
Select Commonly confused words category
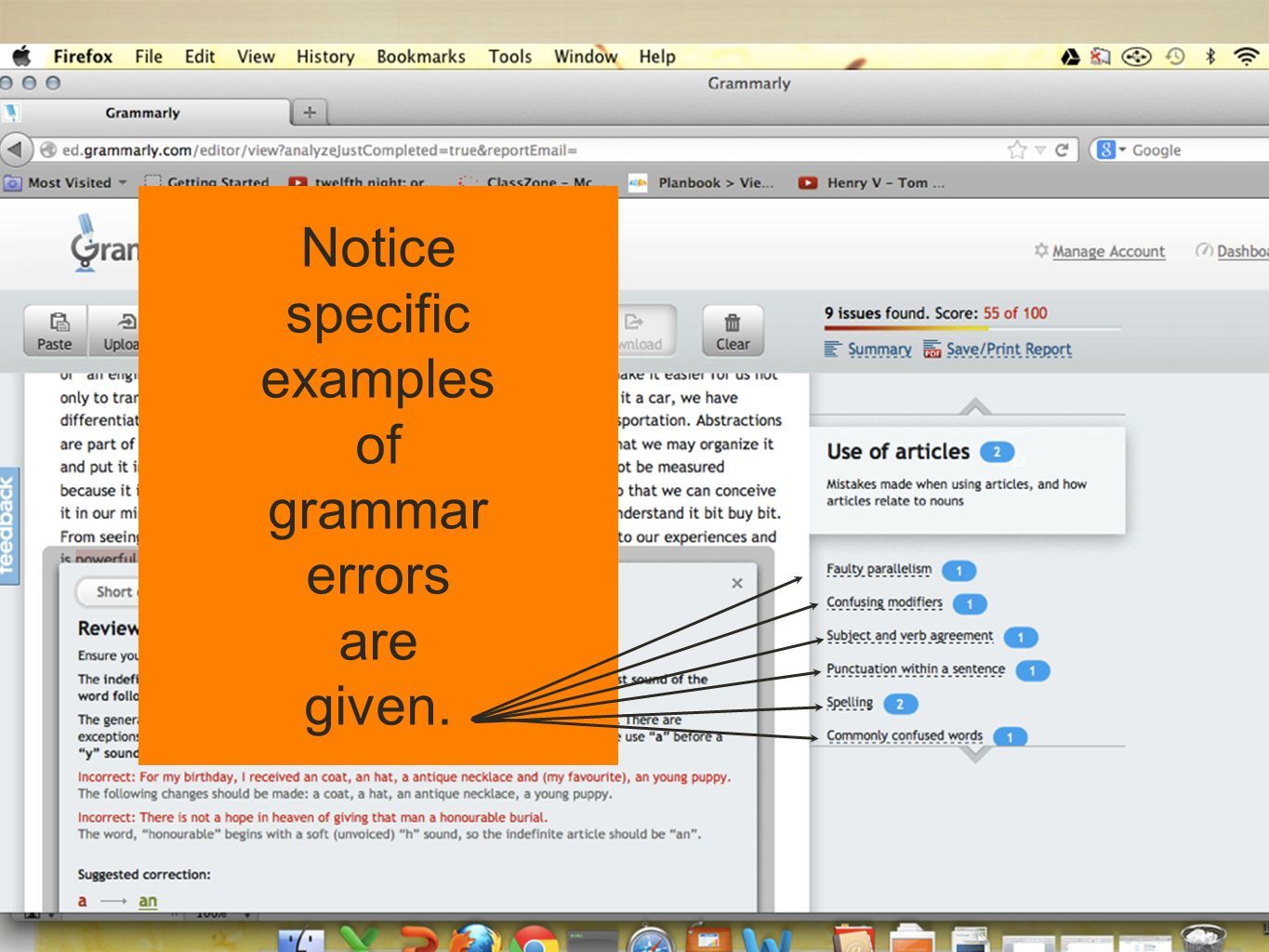coord(905,736)
